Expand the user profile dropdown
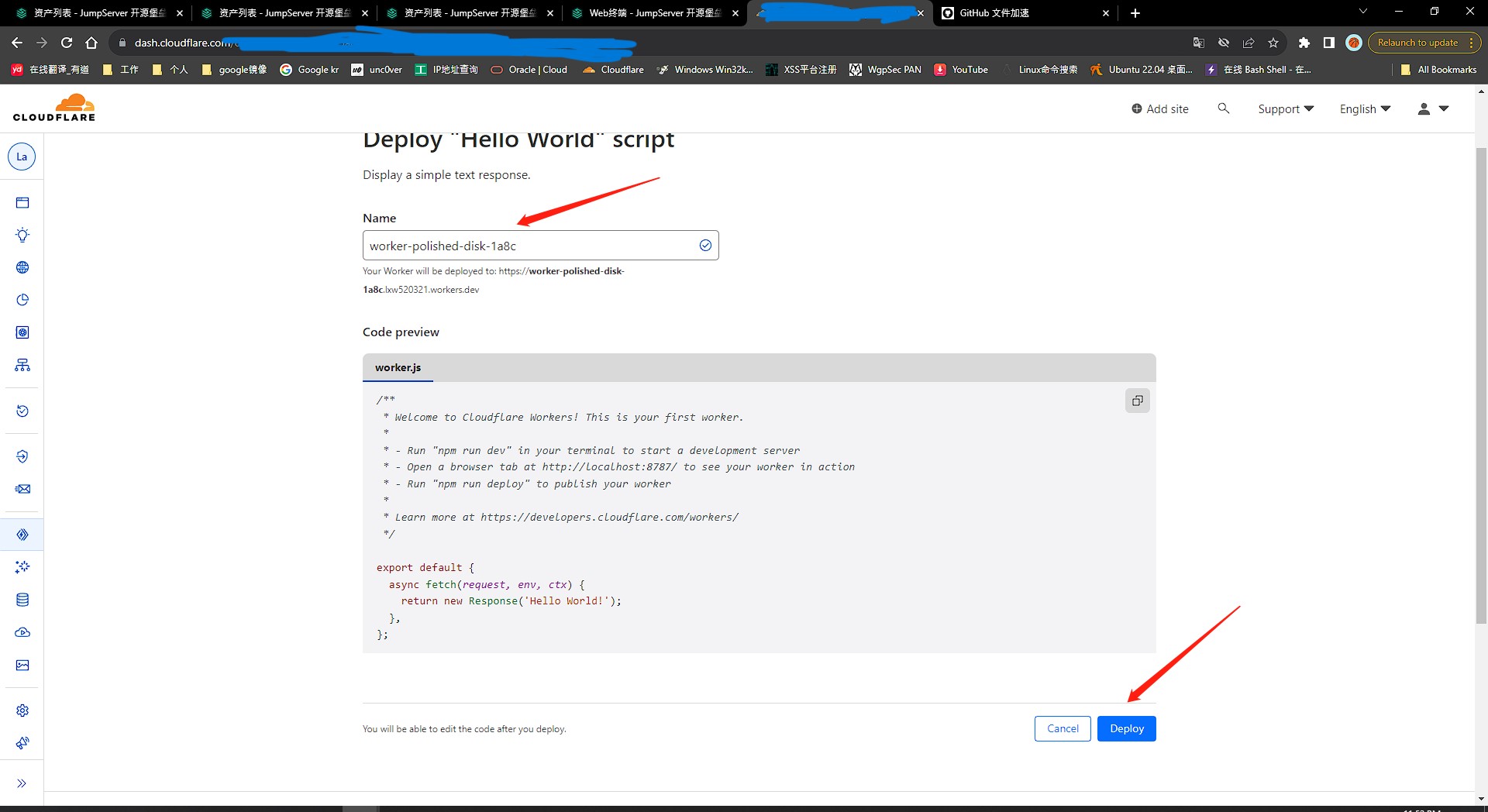This screenshot has height=812, width=1488. point(1433,109)
